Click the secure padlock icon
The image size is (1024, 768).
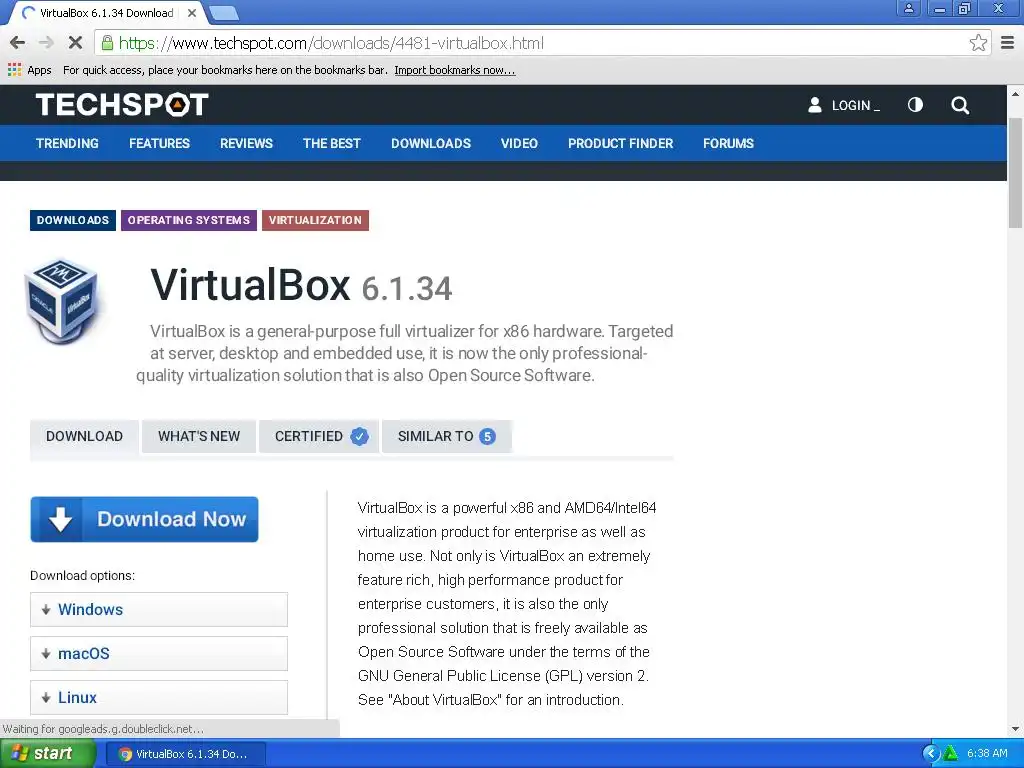[x=106, y=43]
